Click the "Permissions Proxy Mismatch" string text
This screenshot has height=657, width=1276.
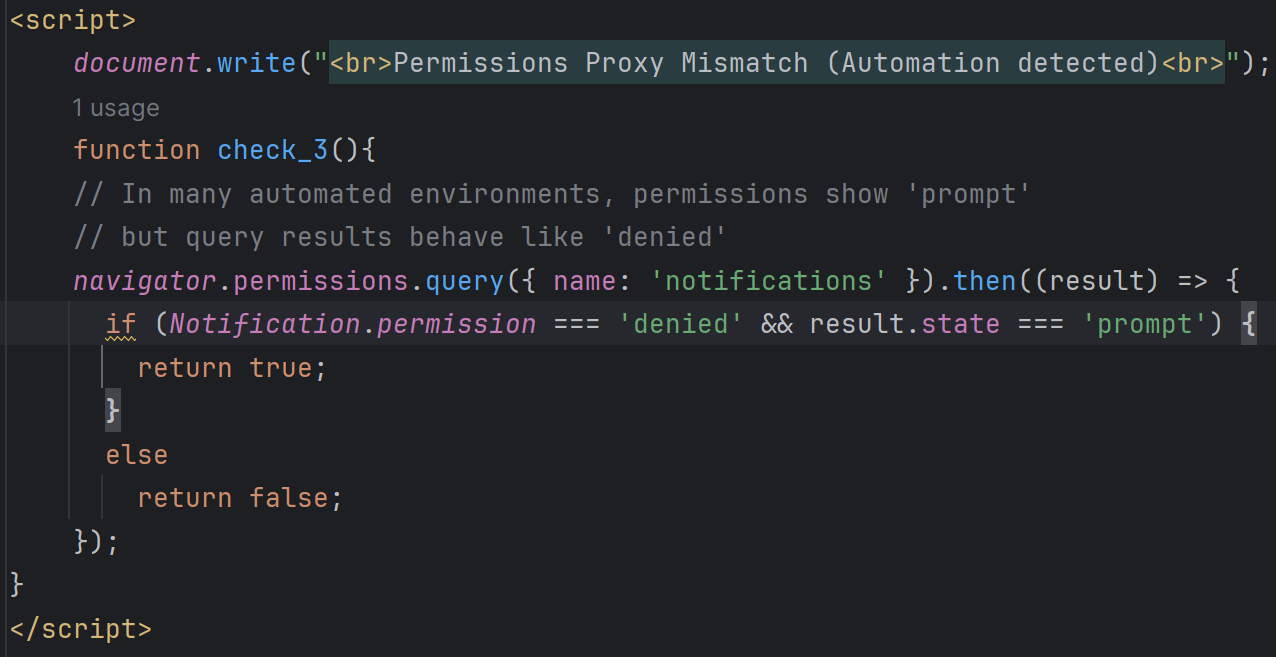[x=600, y=64]
